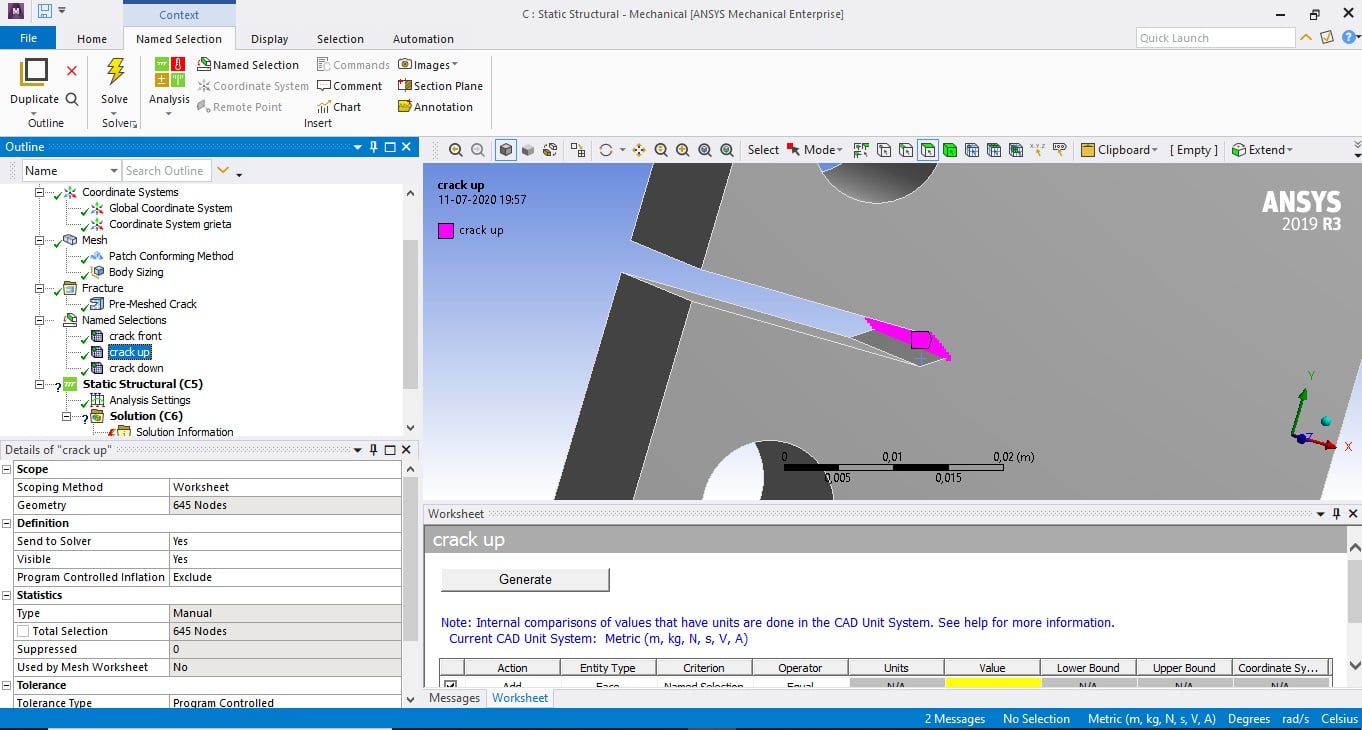The height and width of the screenshot is (730, 1362).
Task: Click the Analysis icon in the ribbon
Action: click(169, 72)
